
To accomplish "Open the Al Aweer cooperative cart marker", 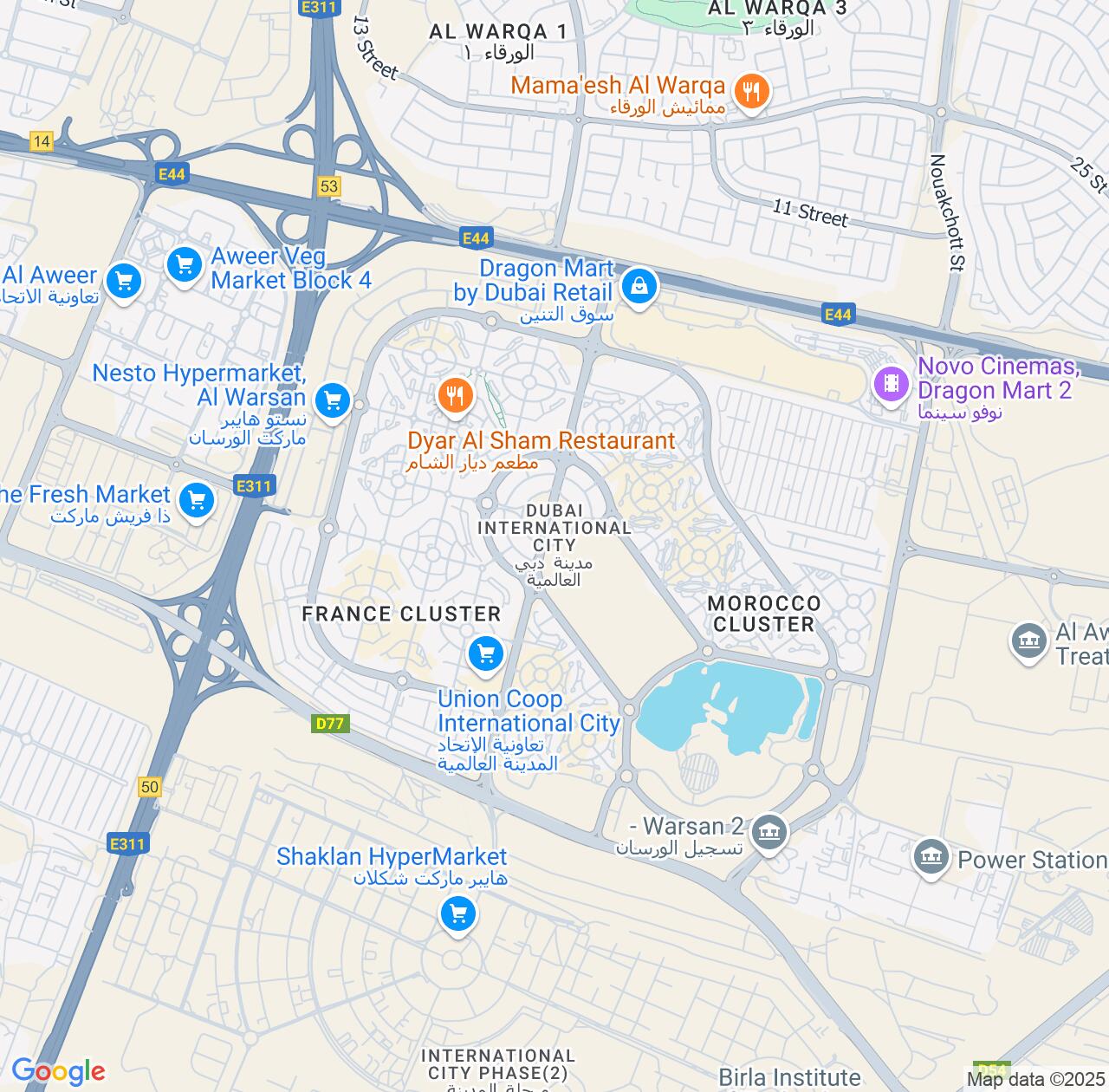I will click(124, 283).
